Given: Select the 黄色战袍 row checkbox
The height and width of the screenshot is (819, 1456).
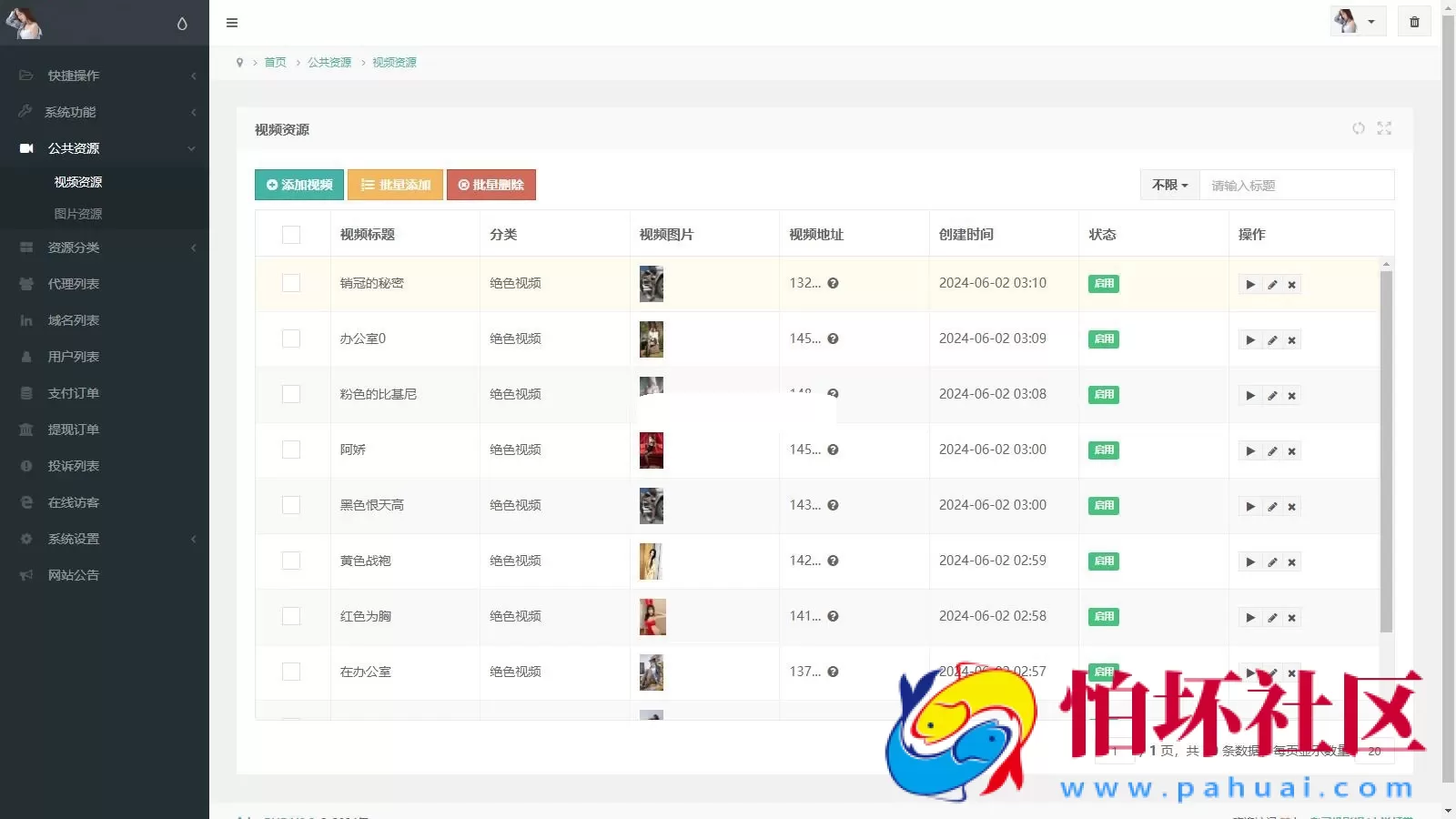Looking at the screenshot, I should [291, 561].
